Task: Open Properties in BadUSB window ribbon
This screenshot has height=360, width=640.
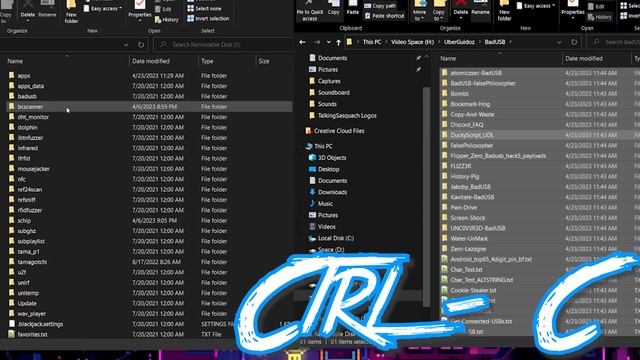Action: pyautogui.click(x=573, y=9)
